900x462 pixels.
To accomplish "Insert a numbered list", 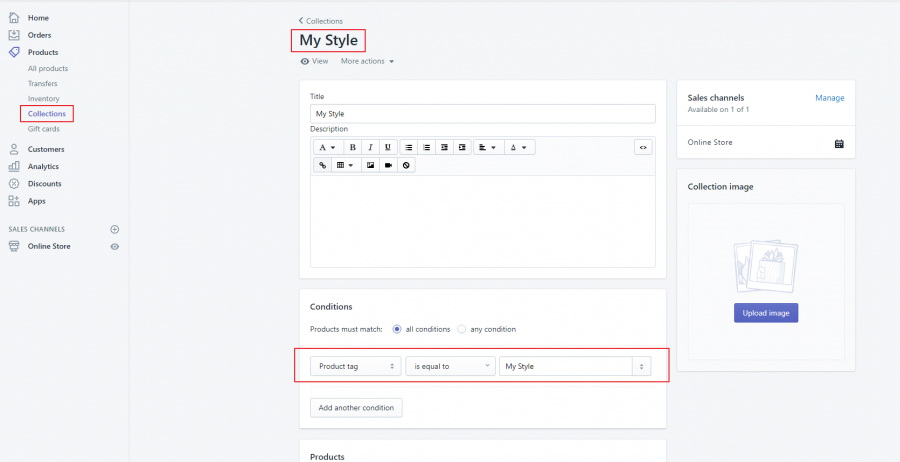I will click(x=426, y=147).
